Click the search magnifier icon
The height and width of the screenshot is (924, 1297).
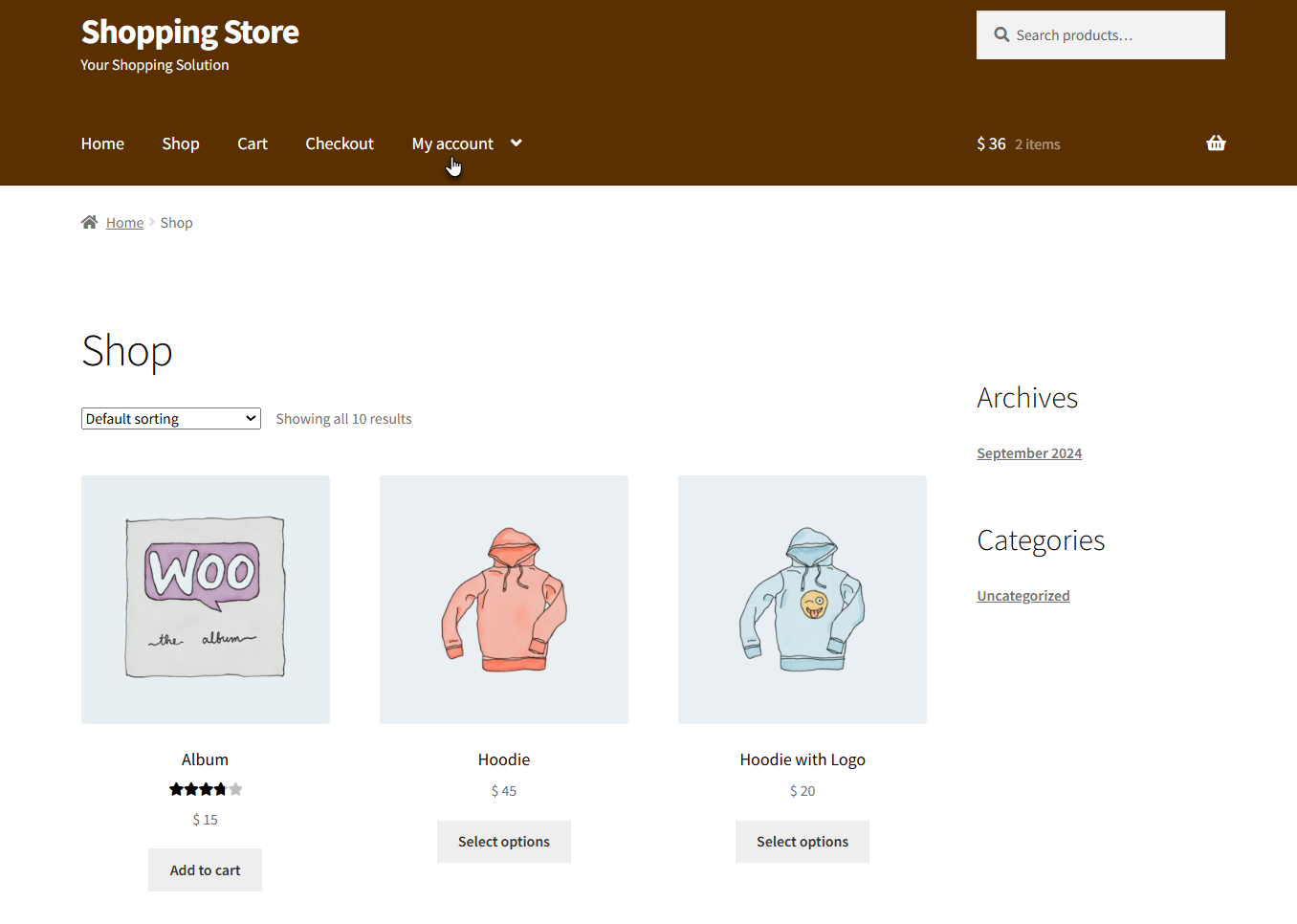(1001, 35)
